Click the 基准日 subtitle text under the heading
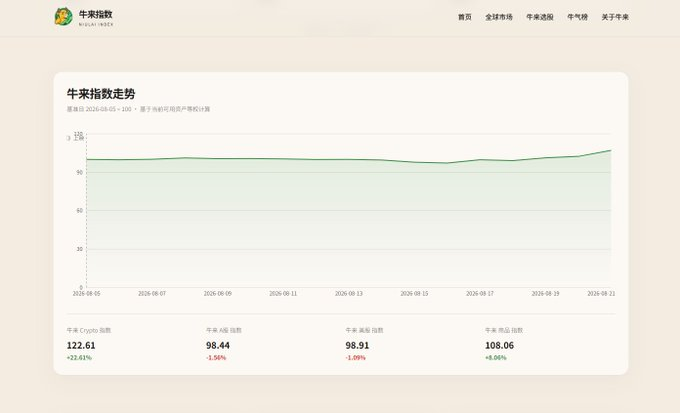Screen dimensions: 680x413 click(x=138, y=109)
